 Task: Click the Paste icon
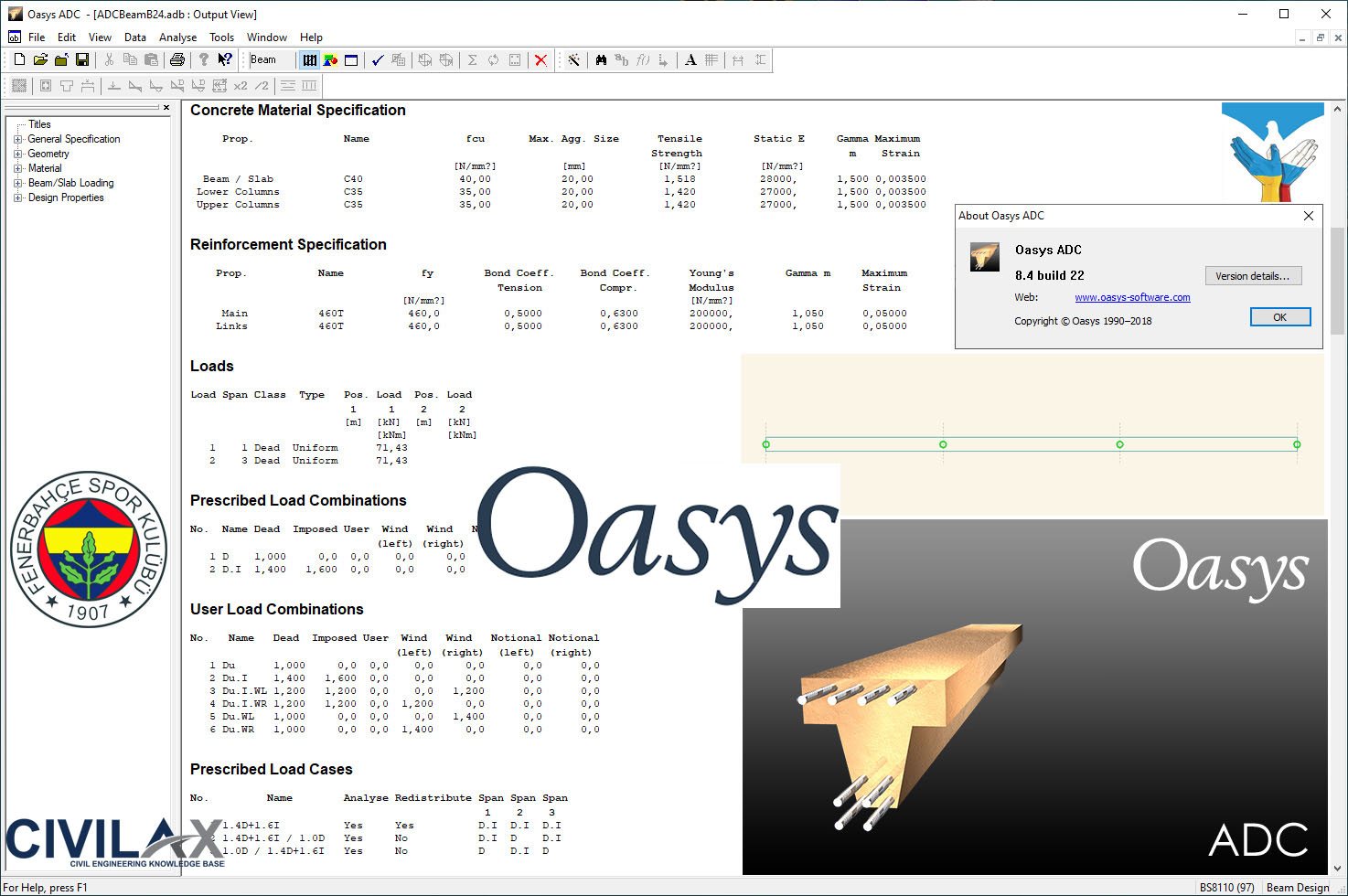tap(151, 59)
